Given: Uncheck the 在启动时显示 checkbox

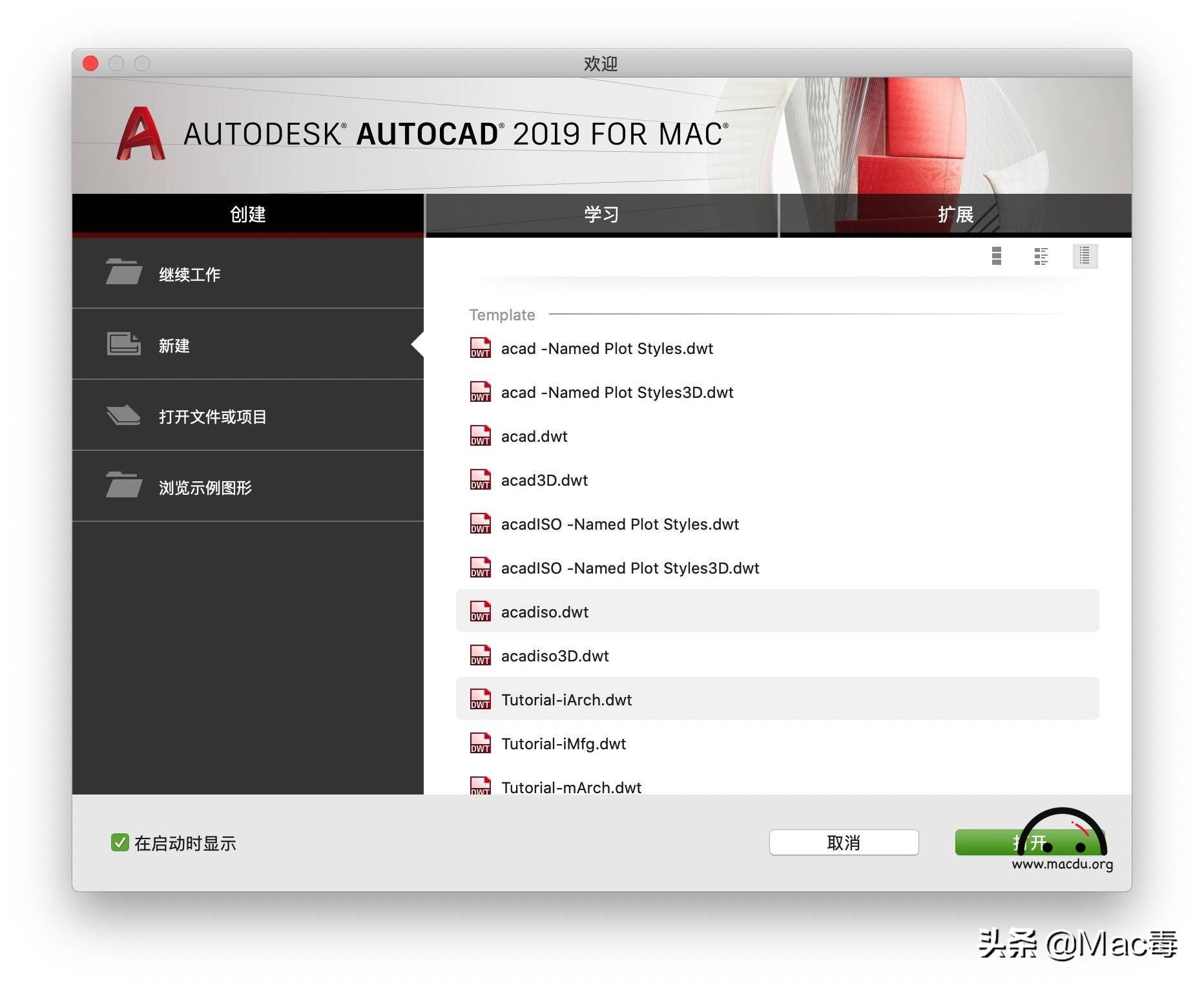Looking at the screenshot, I should click(x=119, y=842).
